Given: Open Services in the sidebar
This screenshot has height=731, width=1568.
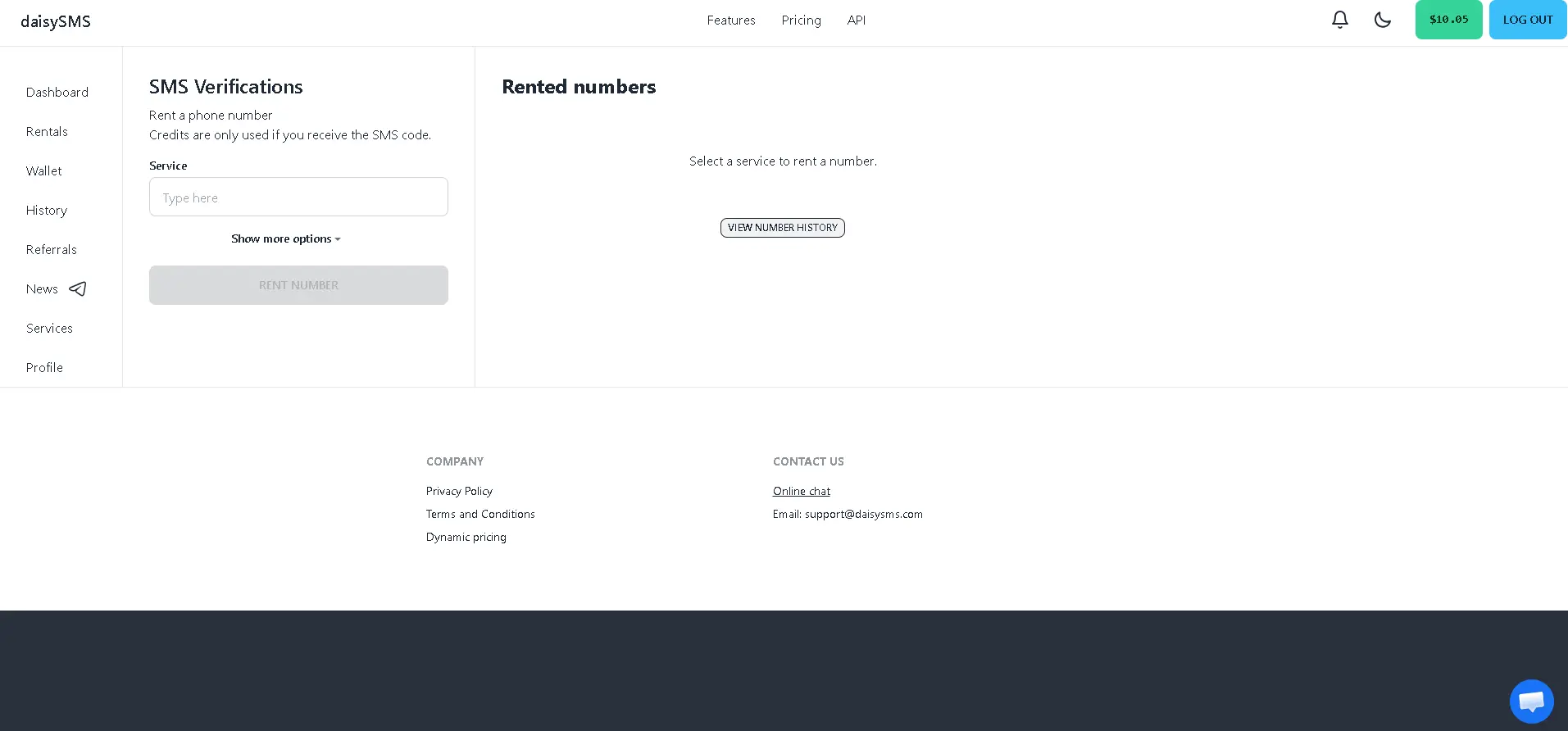Looking at the screenshot, I should [49, 328].
